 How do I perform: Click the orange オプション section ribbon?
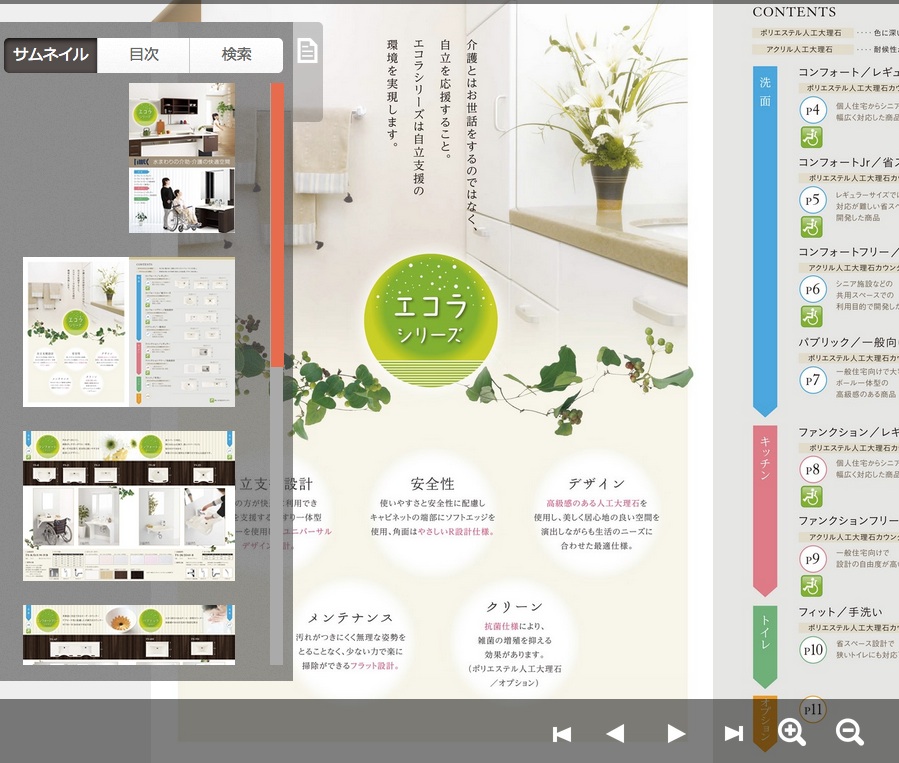(x=765, y=723)
